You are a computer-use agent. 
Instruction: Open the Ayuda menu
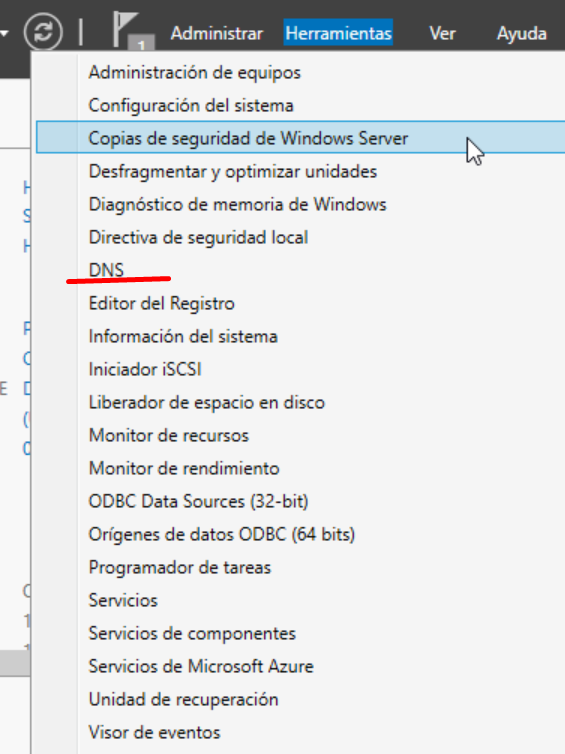(x=521, y=33)
